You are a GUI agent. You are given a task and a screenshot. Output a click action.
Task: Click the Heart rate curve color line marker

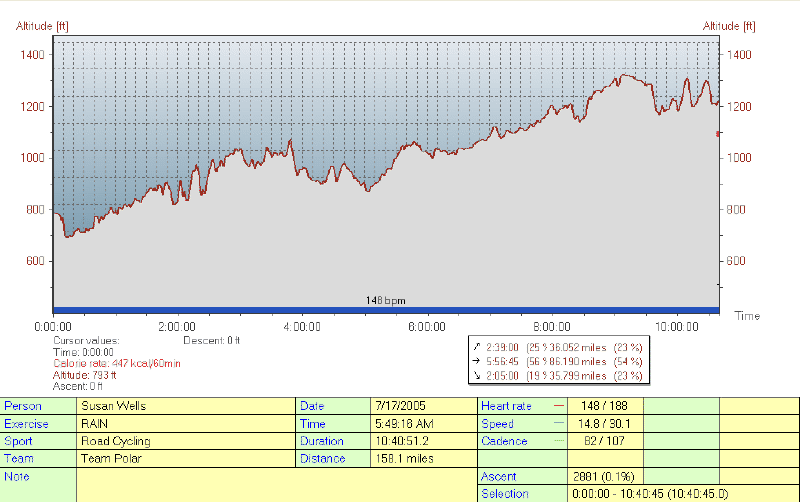[x=557, y=405]
